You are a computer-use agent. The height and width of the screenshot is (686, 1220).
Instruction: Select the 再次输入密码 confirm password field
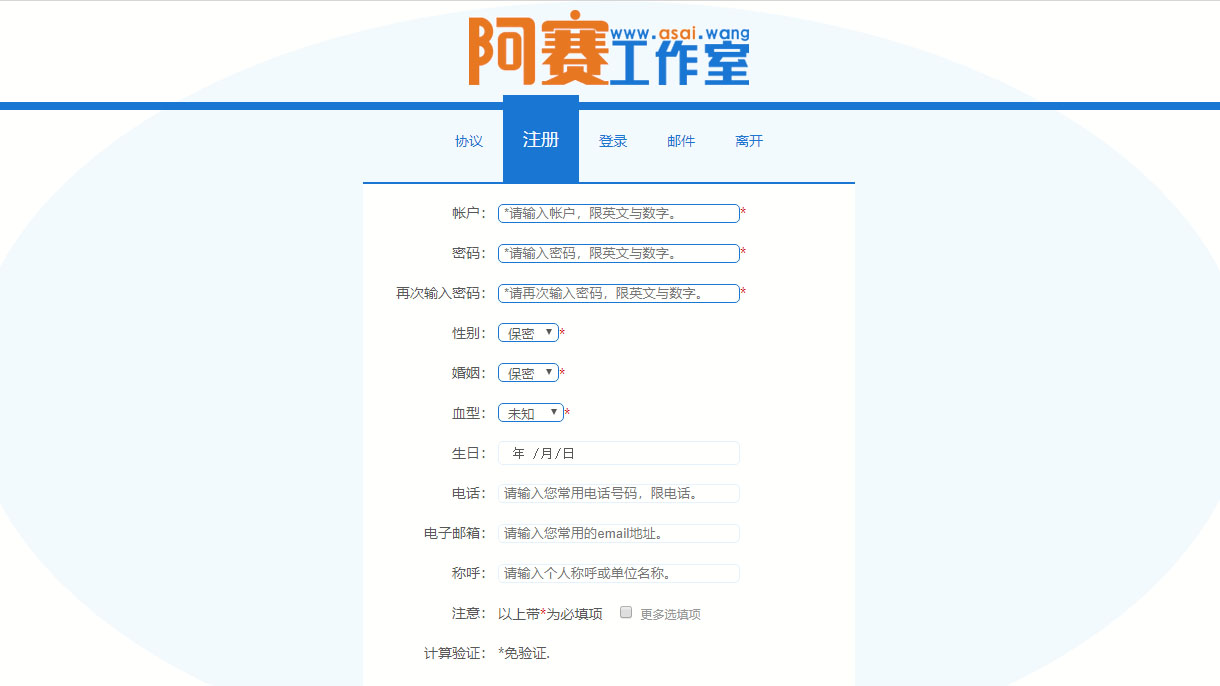(x=618, y=292)
